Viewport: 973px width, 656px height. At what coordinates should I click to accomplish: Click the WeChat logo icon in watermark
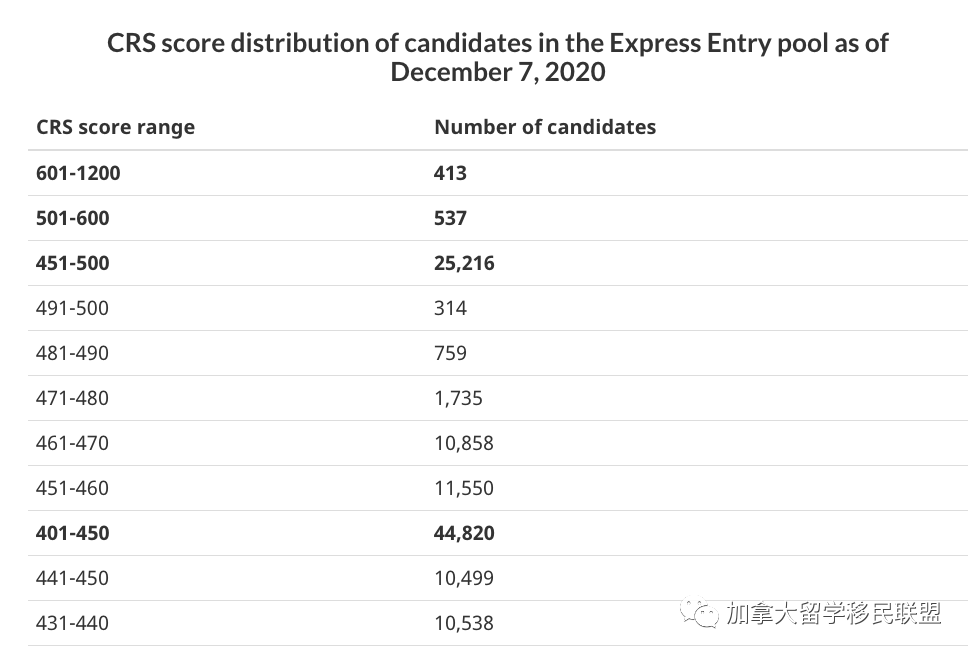pyautogui.click(x=699, y=613)
